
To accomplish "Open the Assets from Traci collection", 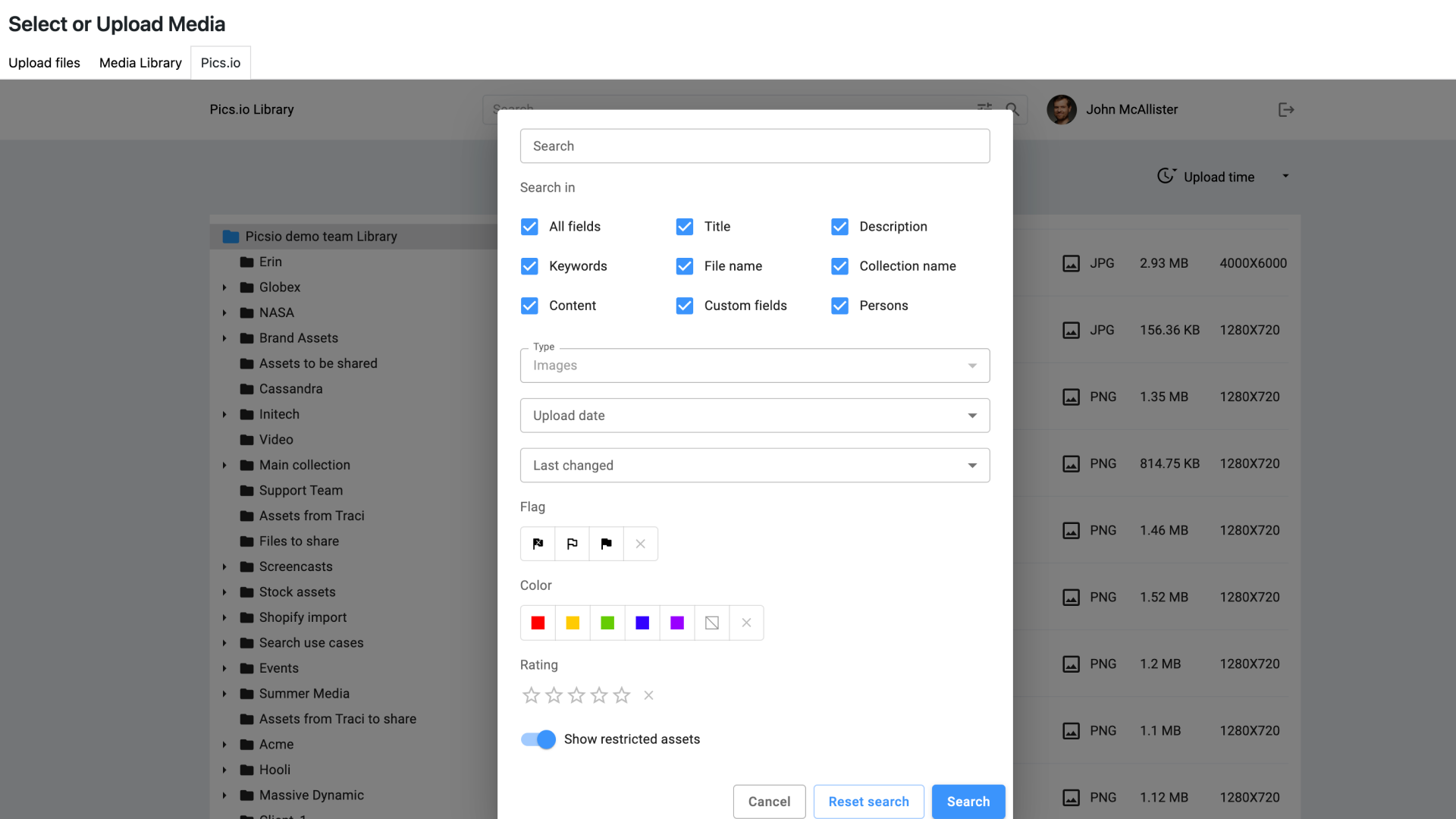I will (312, 516).
